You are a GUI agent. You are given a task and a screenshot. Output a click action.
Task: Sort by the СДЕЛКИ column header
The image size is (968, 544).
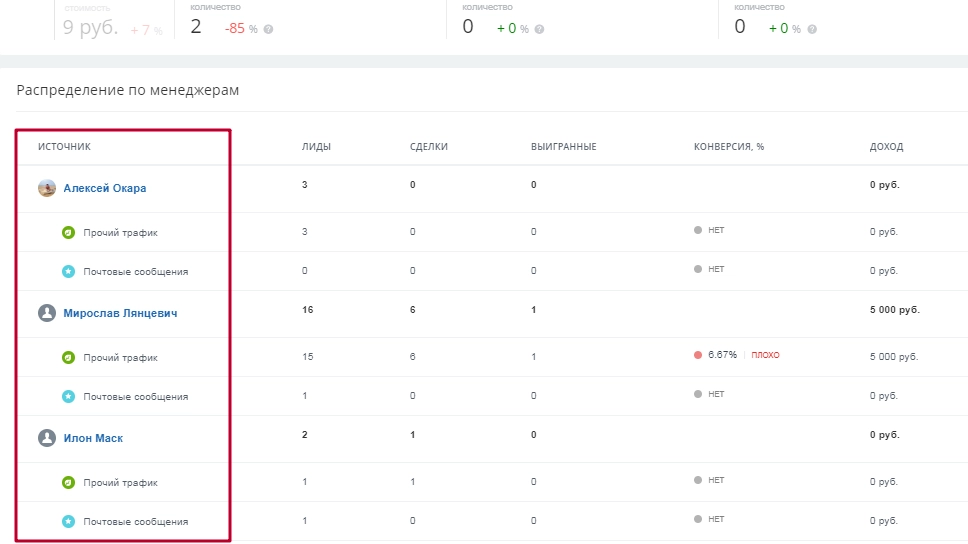pyautogui.click(x=429, y=147)
